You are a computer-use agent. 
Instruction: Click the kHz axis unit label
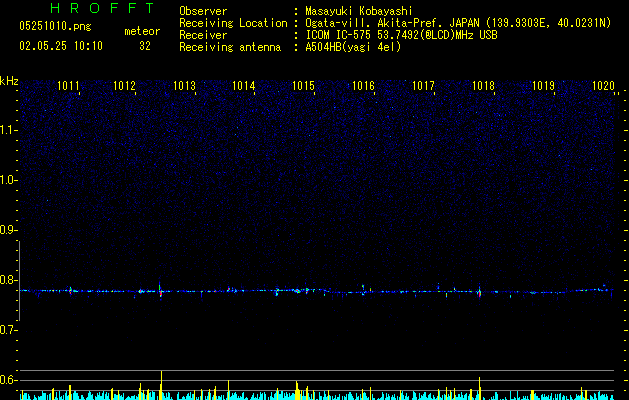tap(9, 81)
